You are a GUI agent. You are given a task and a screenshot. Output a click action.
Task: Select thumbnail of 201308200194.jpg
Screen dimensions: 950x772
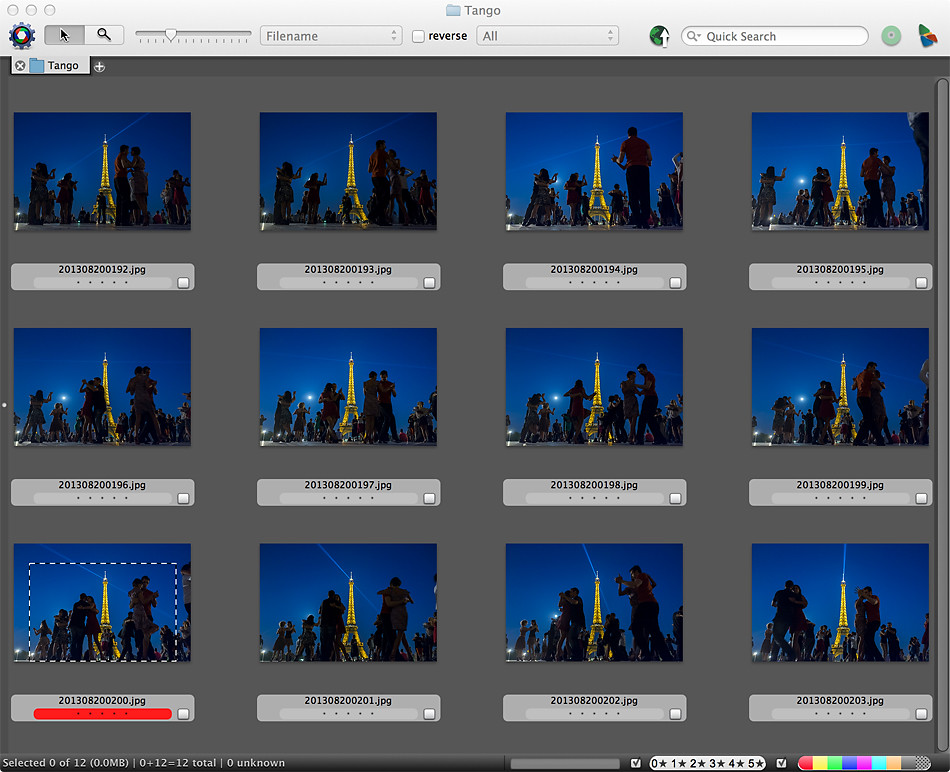pos(594,171)
